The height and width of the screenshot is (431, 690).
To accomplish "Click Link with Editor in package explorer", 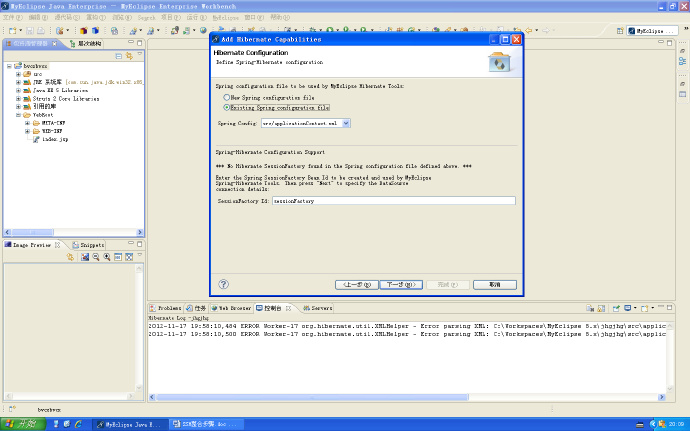I will (x=129, y=56).
